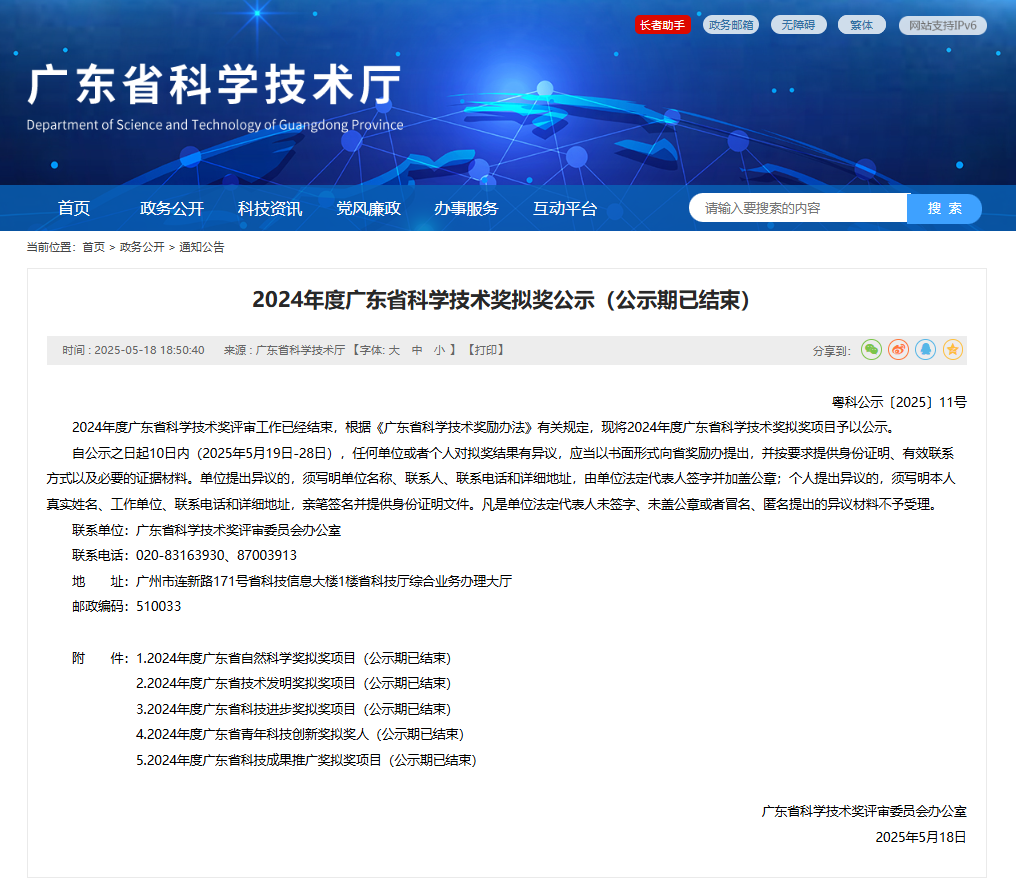
Task: Click the phone number 020-83163930
Action: click(180, 555)
